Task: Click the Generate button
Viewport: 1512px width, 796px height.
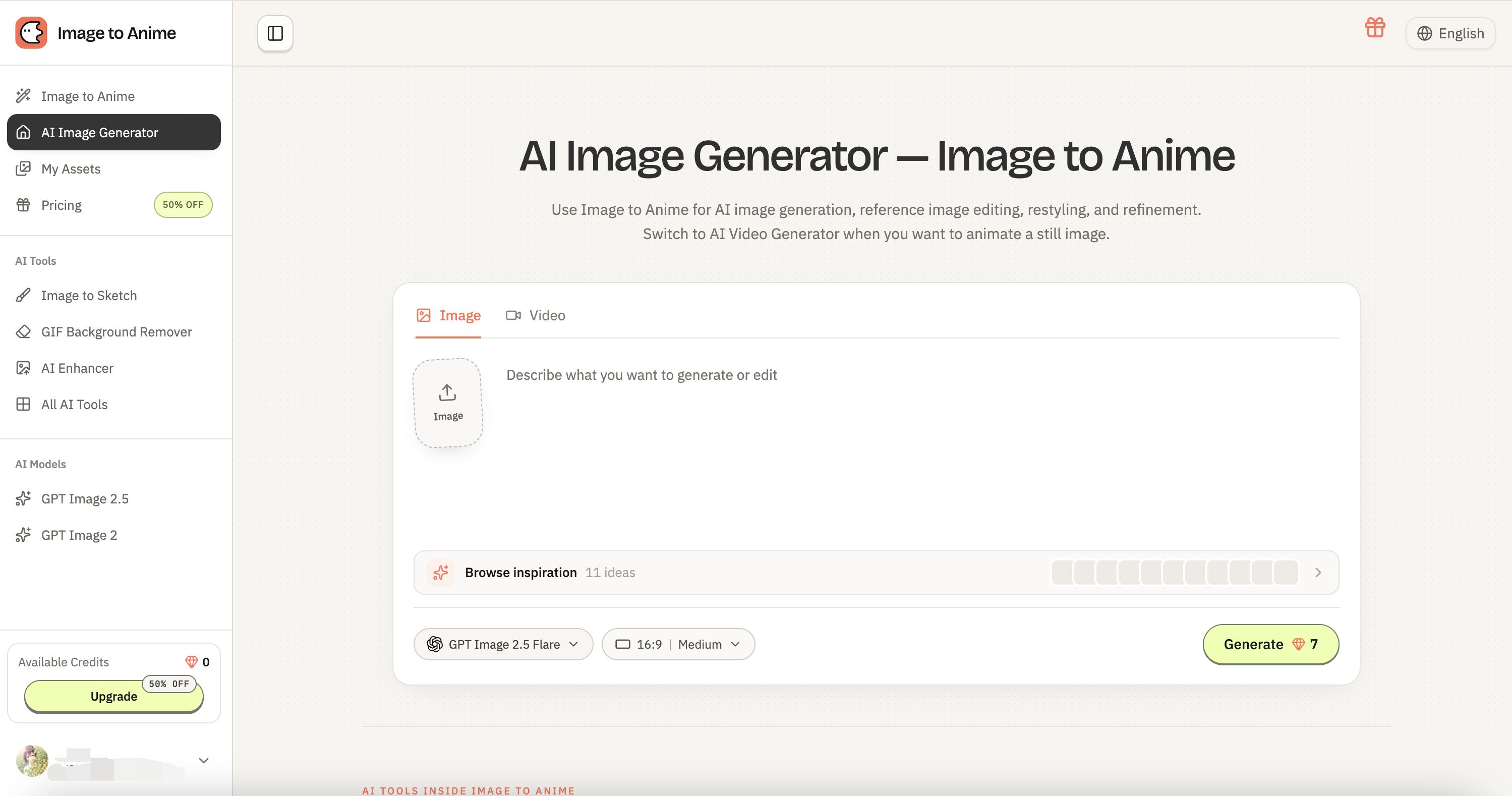Action: point(1271,645)
